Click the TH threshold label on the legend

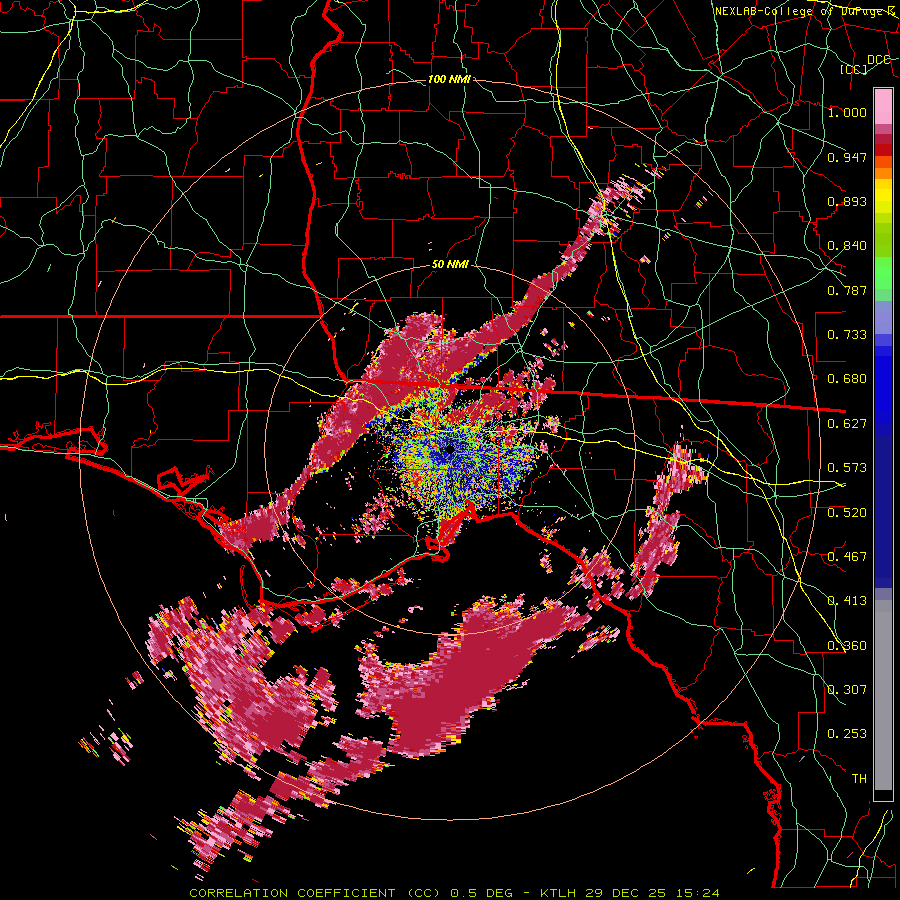pos(859,779)
